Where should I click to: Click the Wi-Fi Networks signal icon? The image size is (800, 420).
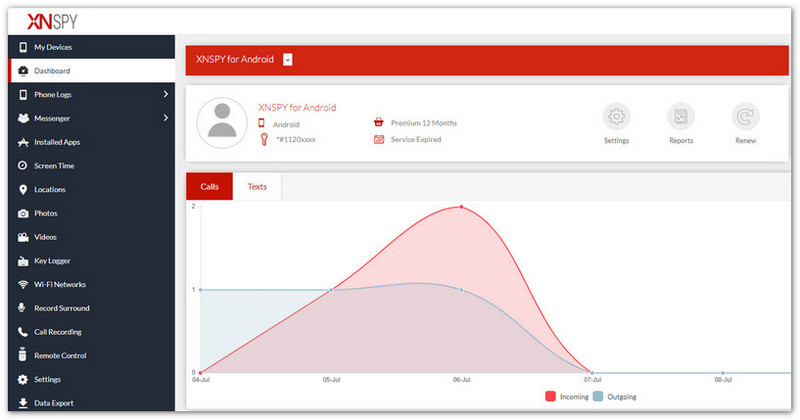coord(23,285)
